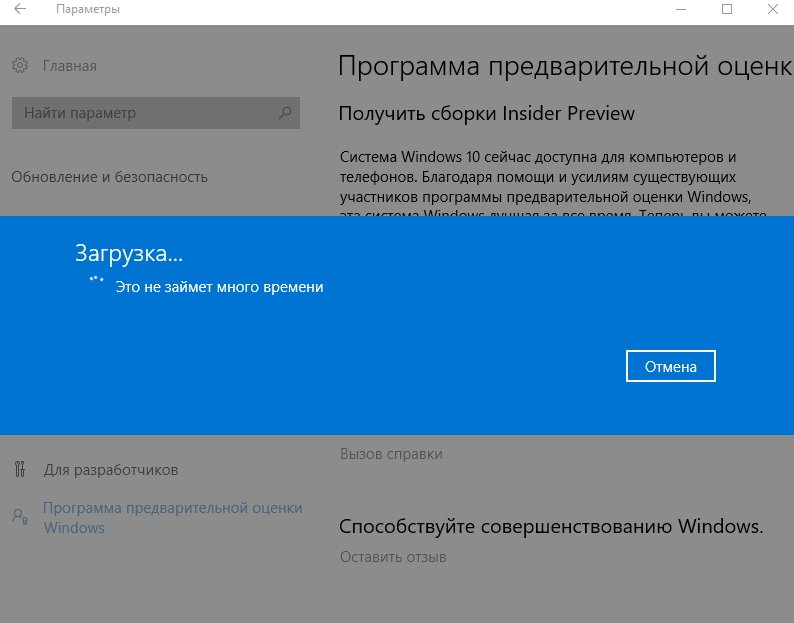This screenshot has width=794, height=623.
Task: Maximize the Параметры window
Action: click(727, 9)
